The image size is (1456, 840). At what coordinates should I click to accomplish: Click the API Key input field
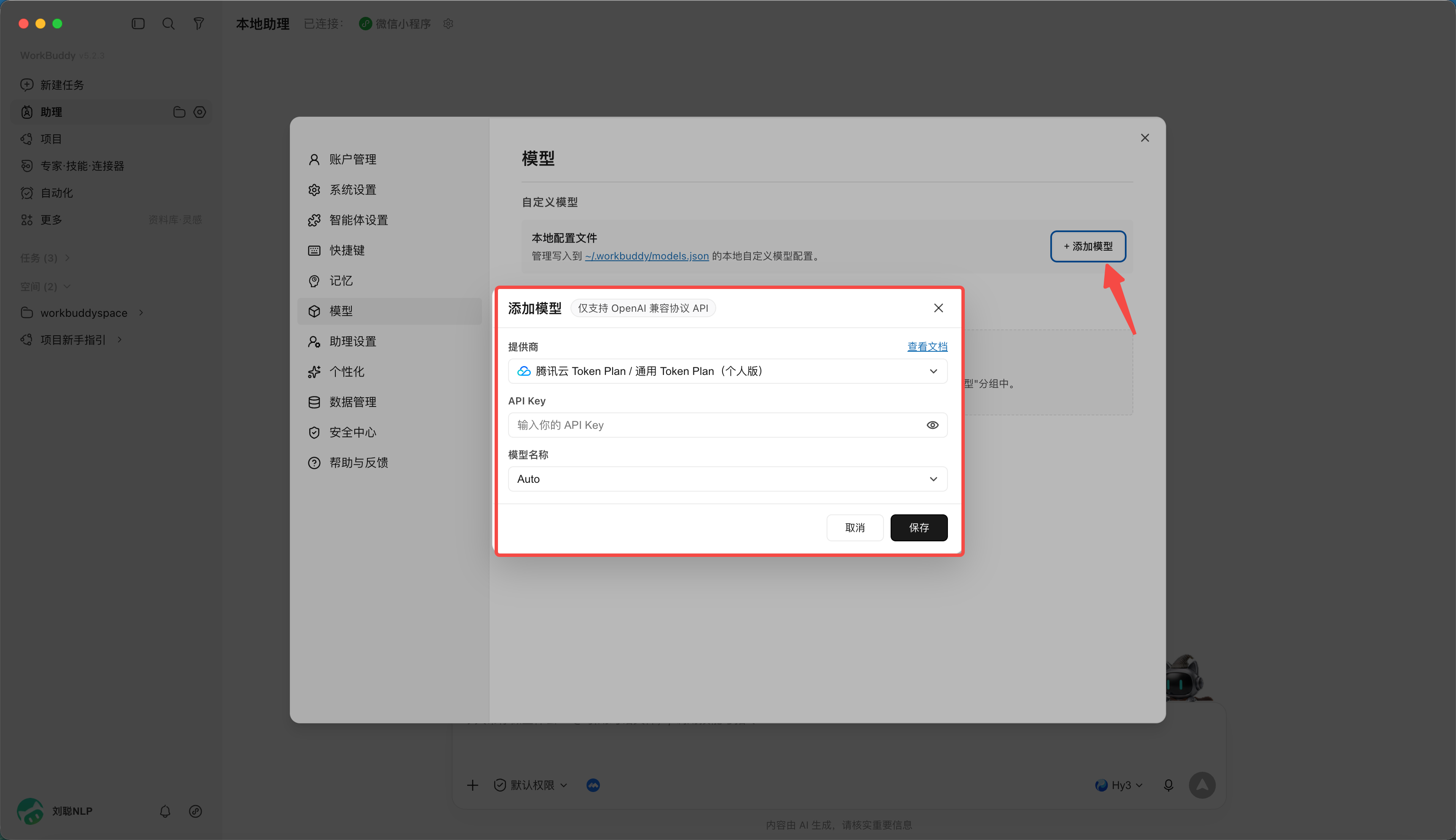tap(728, 425)
